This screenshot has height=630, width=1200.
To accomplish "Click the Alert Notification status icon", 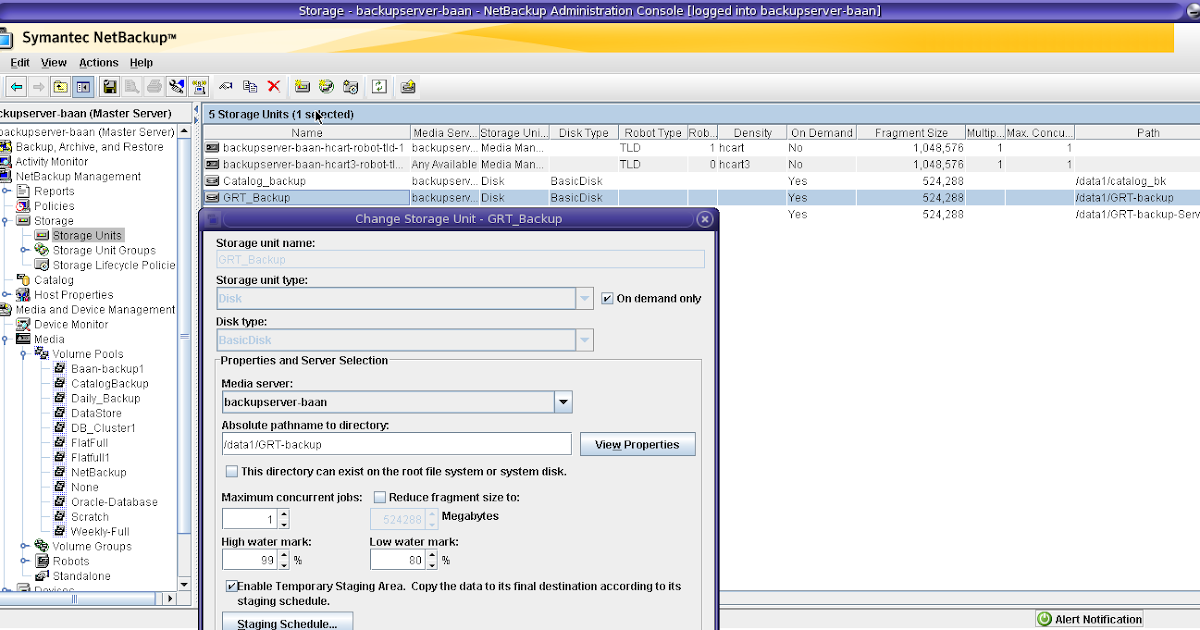I will click(1044, 619).
